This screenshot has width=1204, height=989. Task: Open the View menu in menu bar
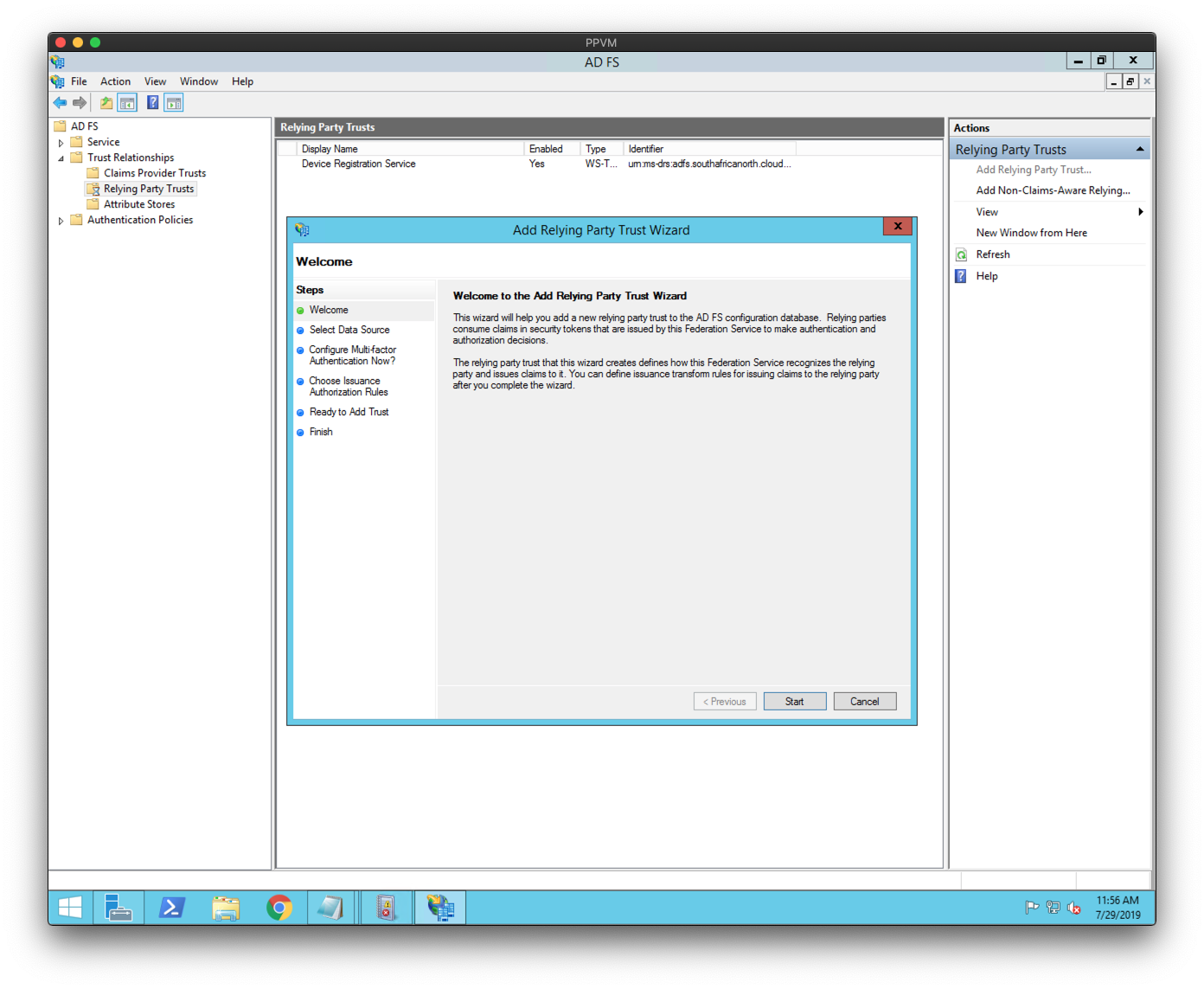tap(155, 81)
